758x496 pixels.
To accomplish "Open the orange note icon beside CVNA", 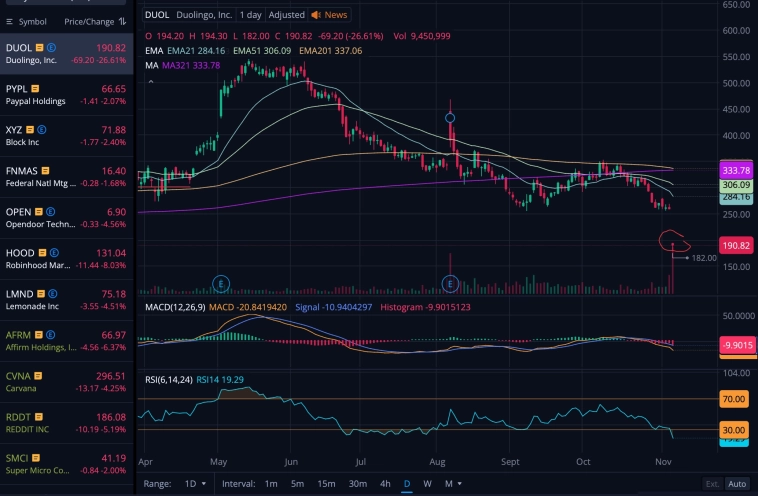I will point(38,376).
